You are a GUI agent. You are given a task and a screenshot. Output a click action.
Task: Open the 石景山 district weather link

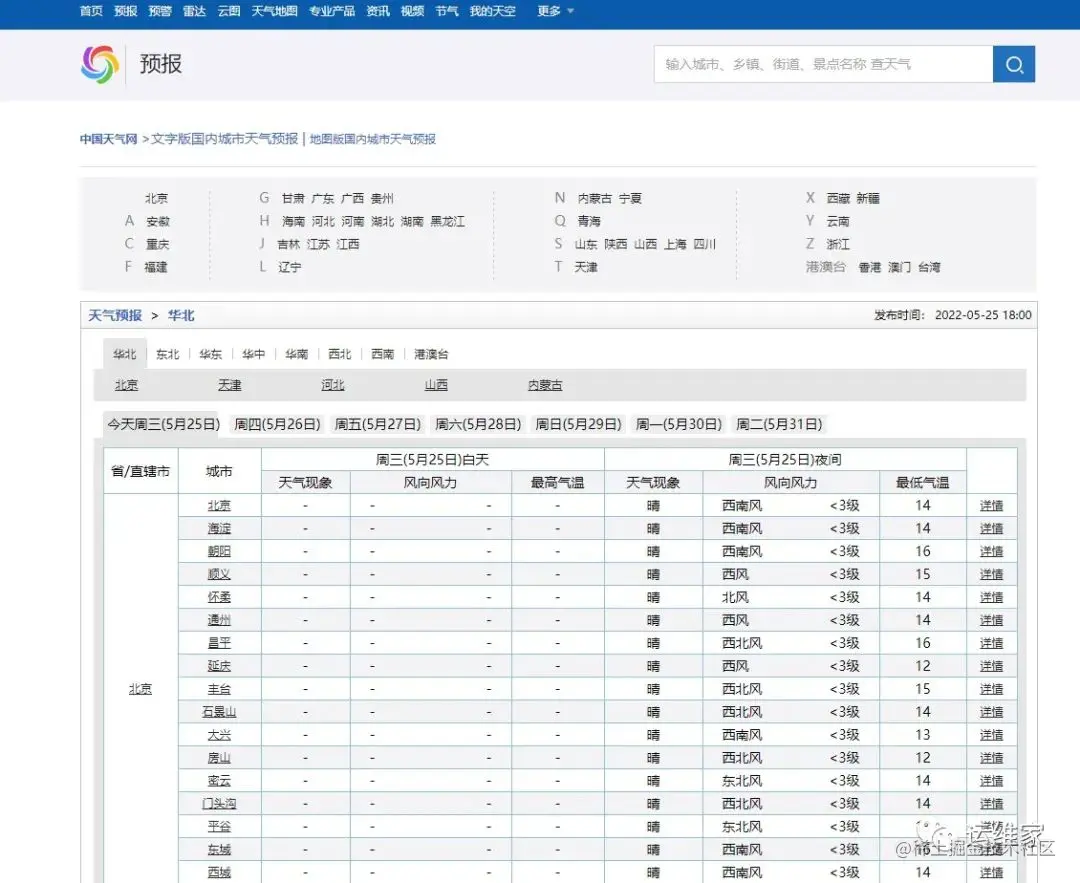219,711
